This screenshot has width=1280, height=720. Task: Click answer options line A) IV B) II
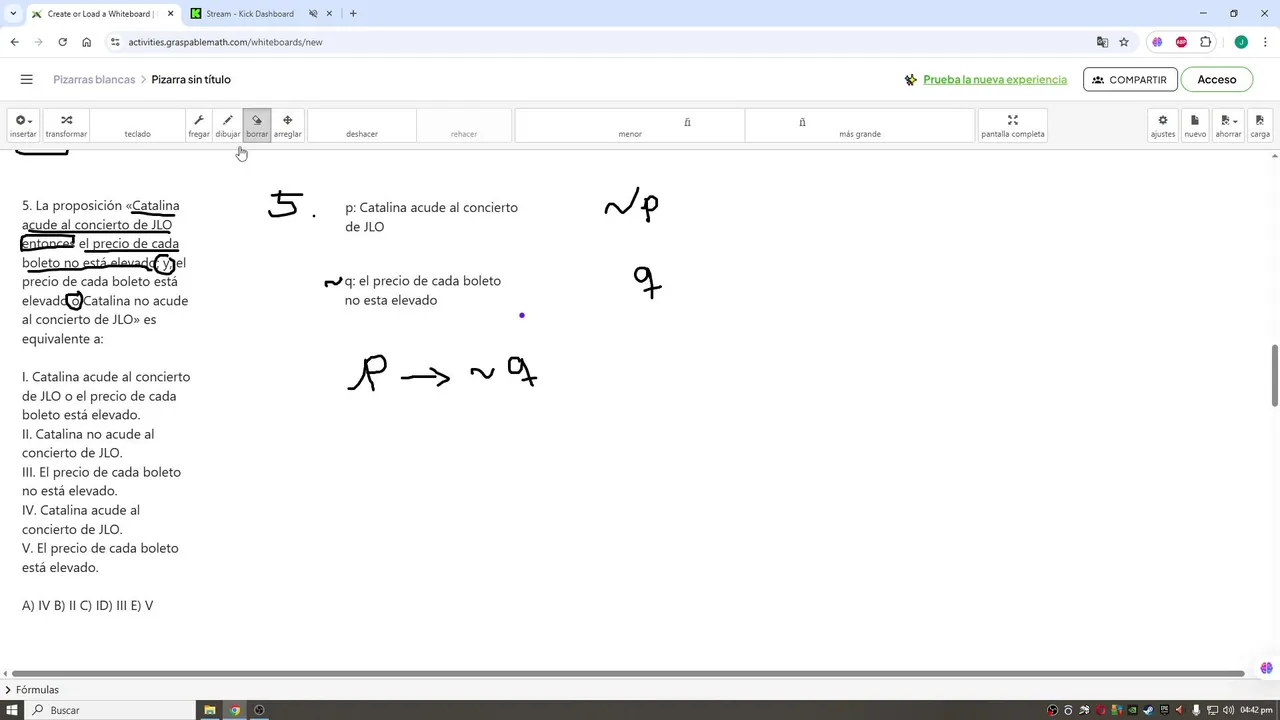point(88,605)
